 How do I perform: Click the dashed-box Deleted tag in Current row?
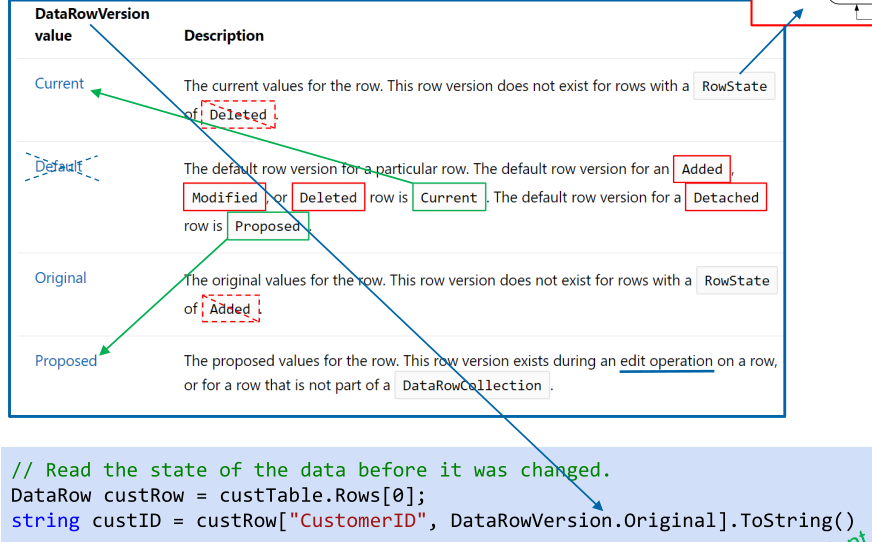[x=238, y=115]
